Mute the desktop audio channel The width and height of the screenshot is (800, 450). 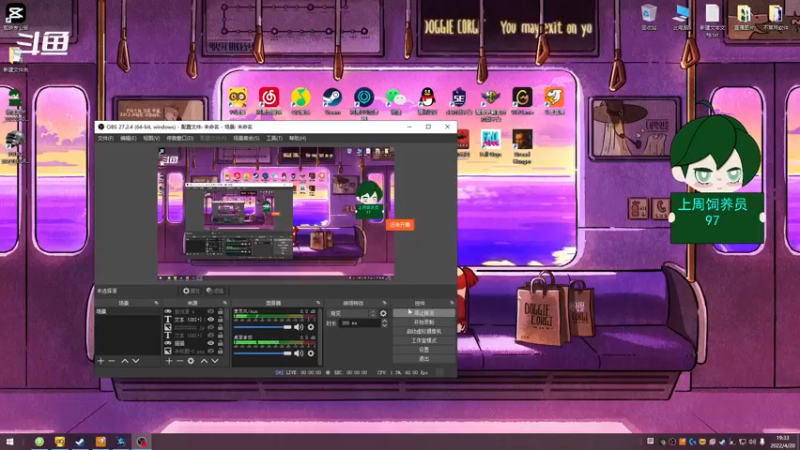(x=298, y=354)
